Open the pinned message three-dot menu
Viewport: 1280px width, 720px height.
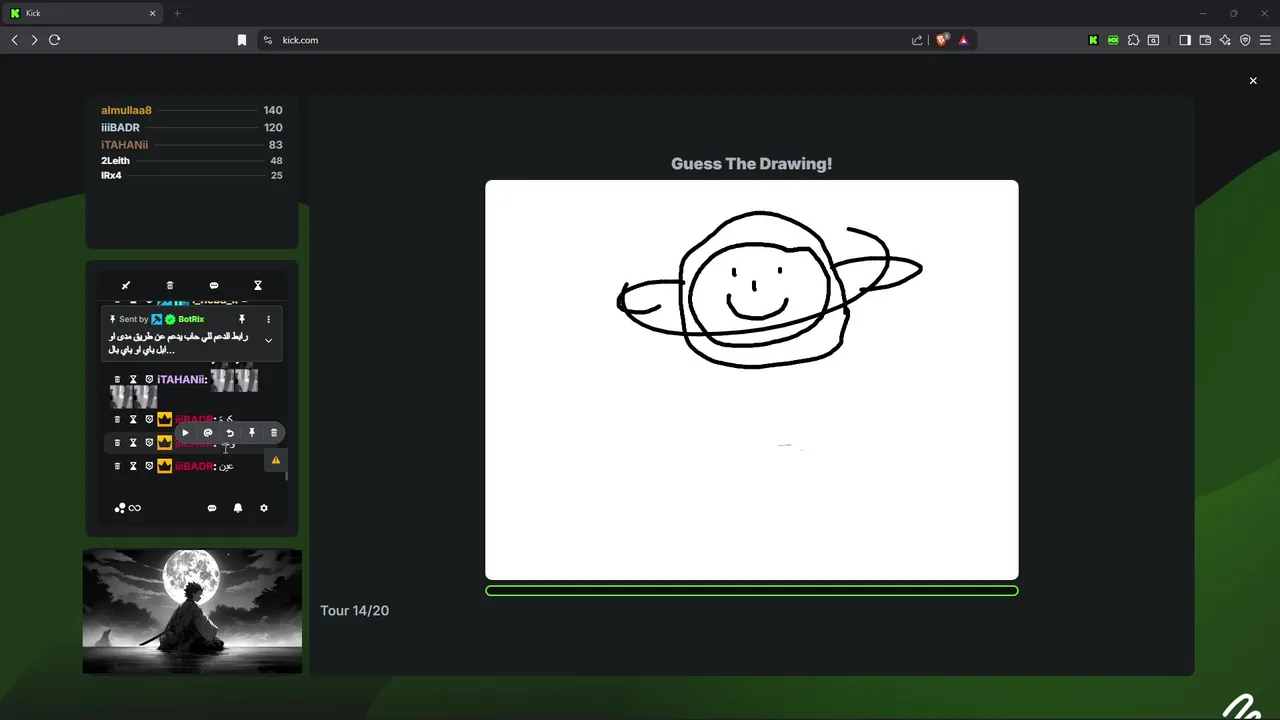click(268, 319)
